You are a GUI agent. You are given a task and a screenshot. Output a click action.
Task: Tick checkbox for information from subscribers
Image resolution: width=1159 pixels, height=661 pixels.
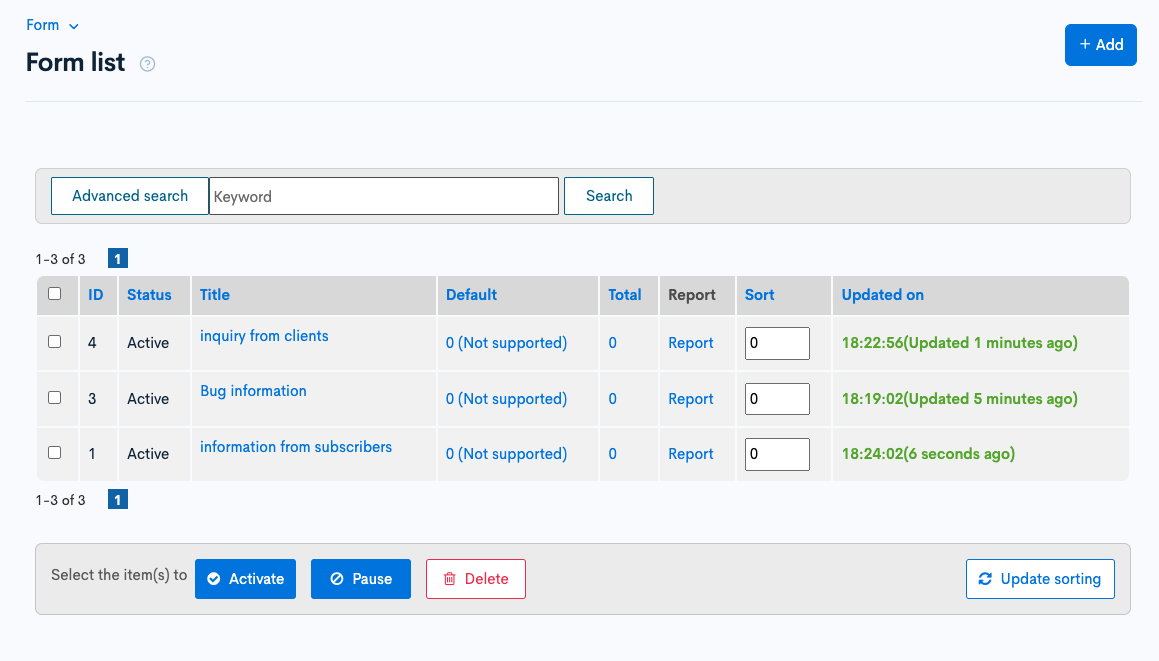(x=55, y=453)
